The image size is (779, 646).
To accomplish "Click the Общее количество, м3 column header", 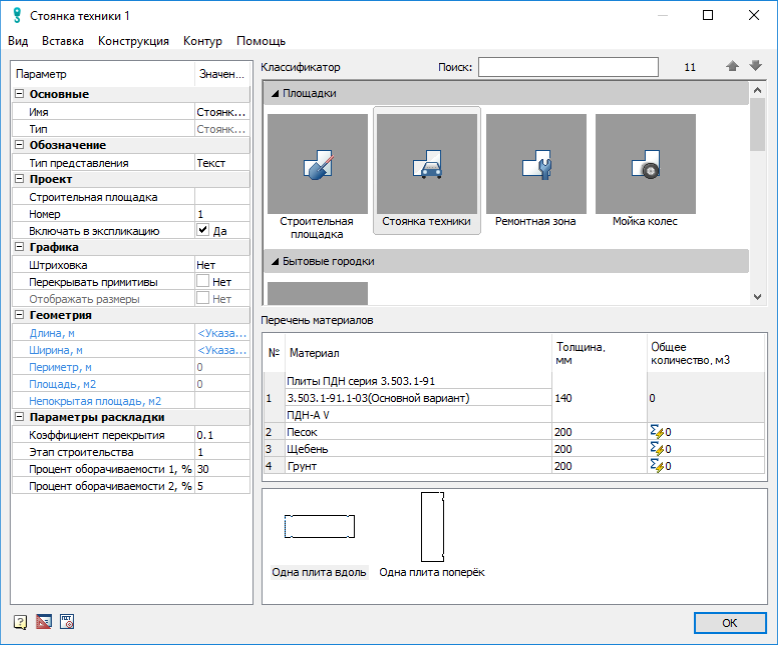I will click(706, 353).
